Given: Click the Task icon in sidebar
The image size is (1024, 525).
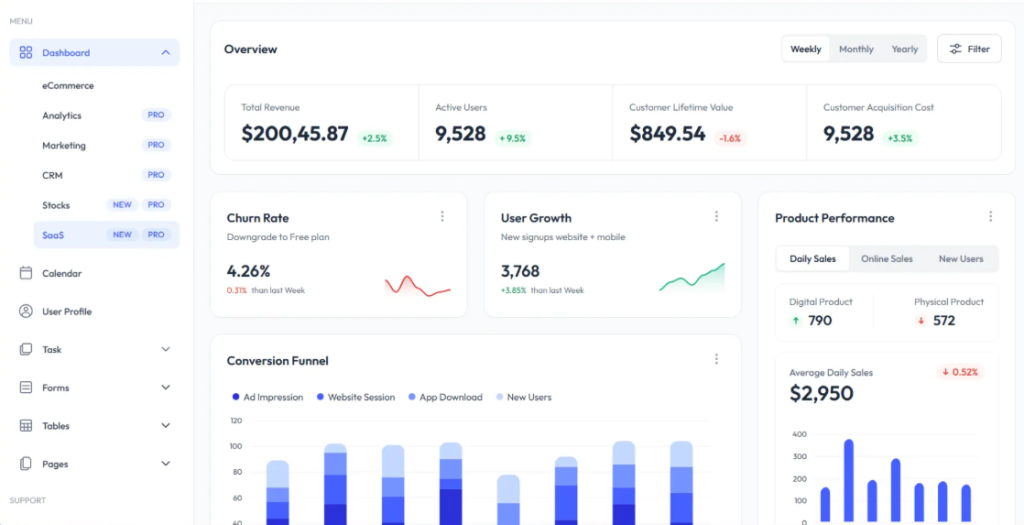Looking at the screenshot, I should click(25, 349).
